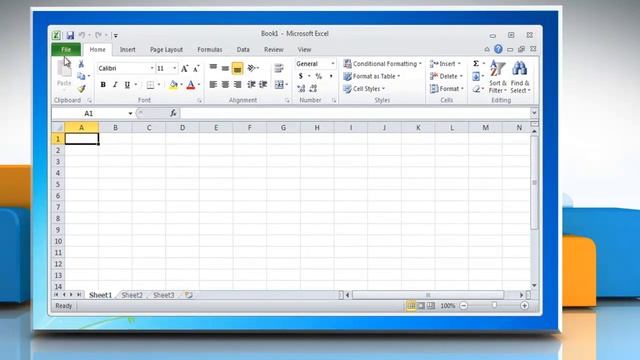Click the Insert Worksheet tab icon

tap(188, 295)
